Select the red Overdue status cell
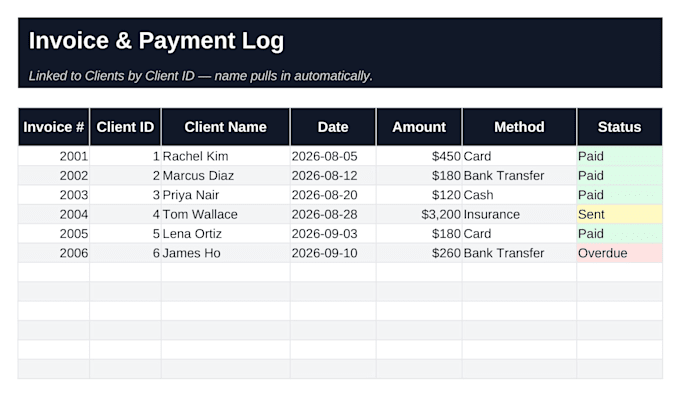The width and height of the screenshot is (680, 396). point(619,253)
